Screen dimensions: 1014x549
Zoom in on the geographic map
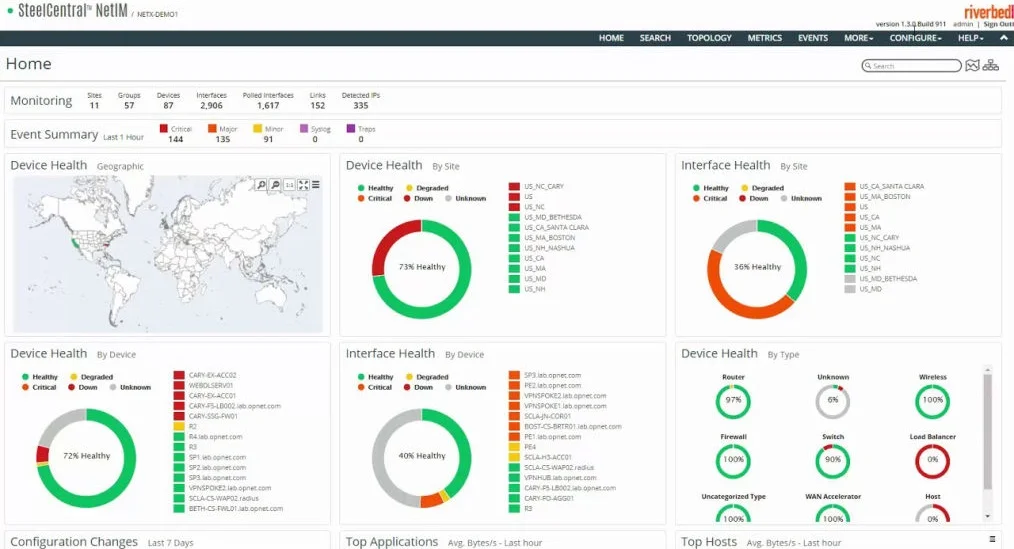(261, 185)
